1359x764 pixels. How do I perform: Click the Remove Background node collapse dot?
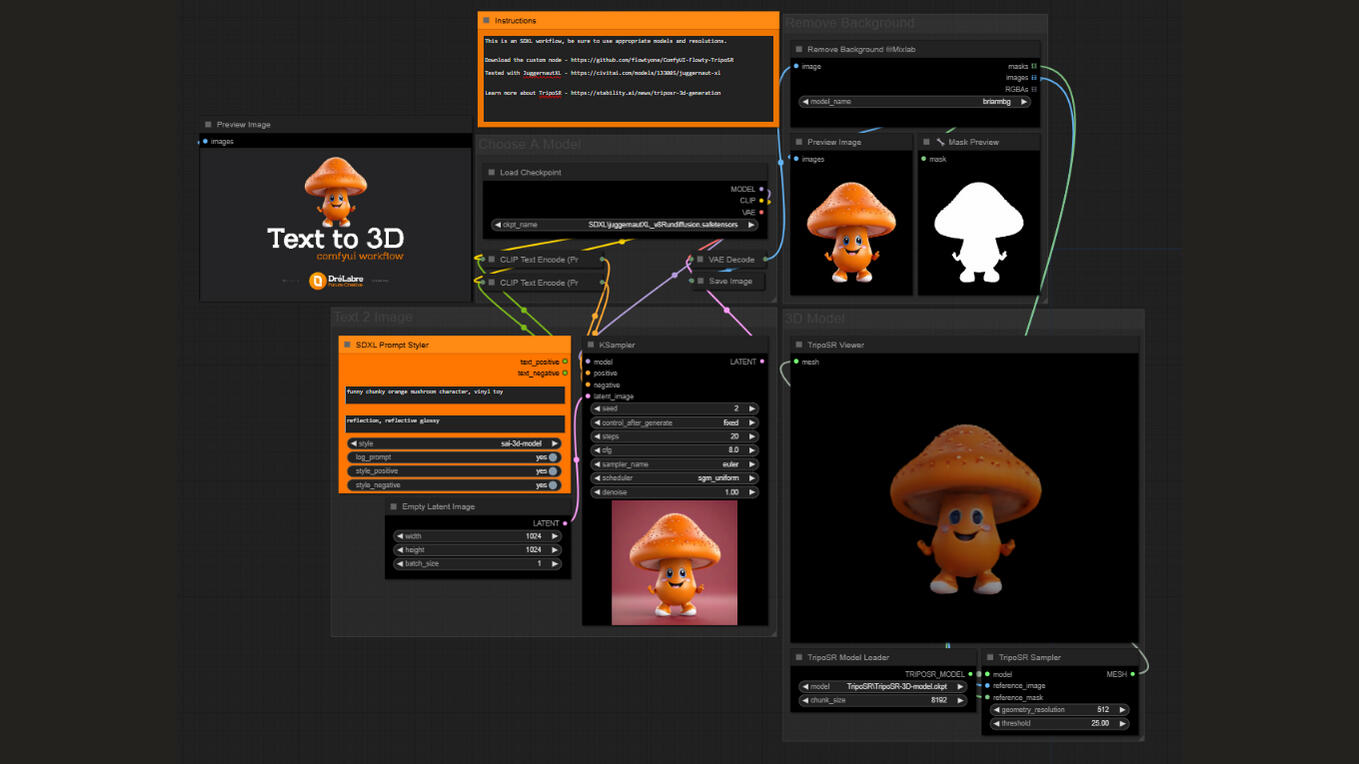click(x=799, y=49)
